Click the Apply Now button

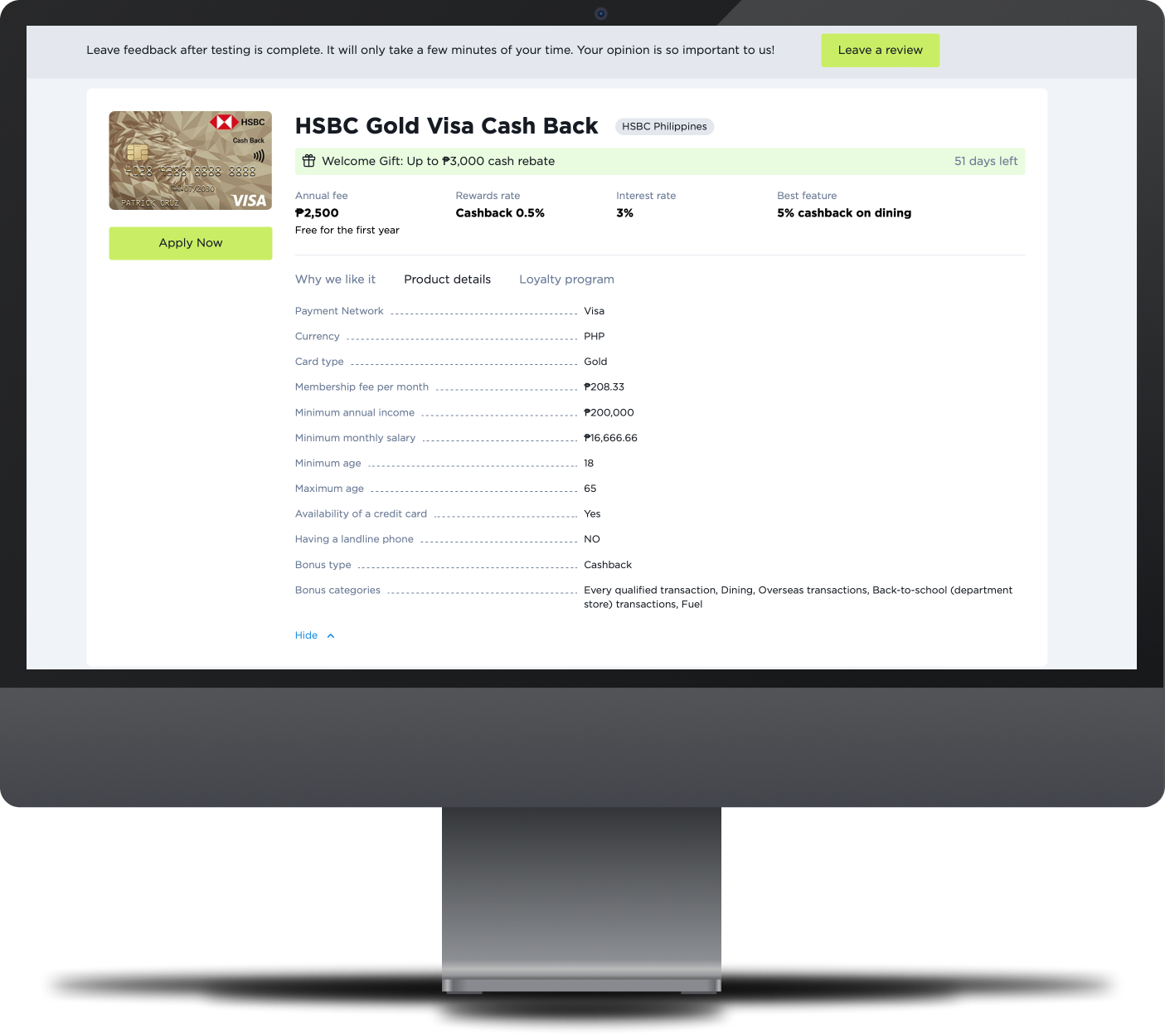tap(191, 243)
